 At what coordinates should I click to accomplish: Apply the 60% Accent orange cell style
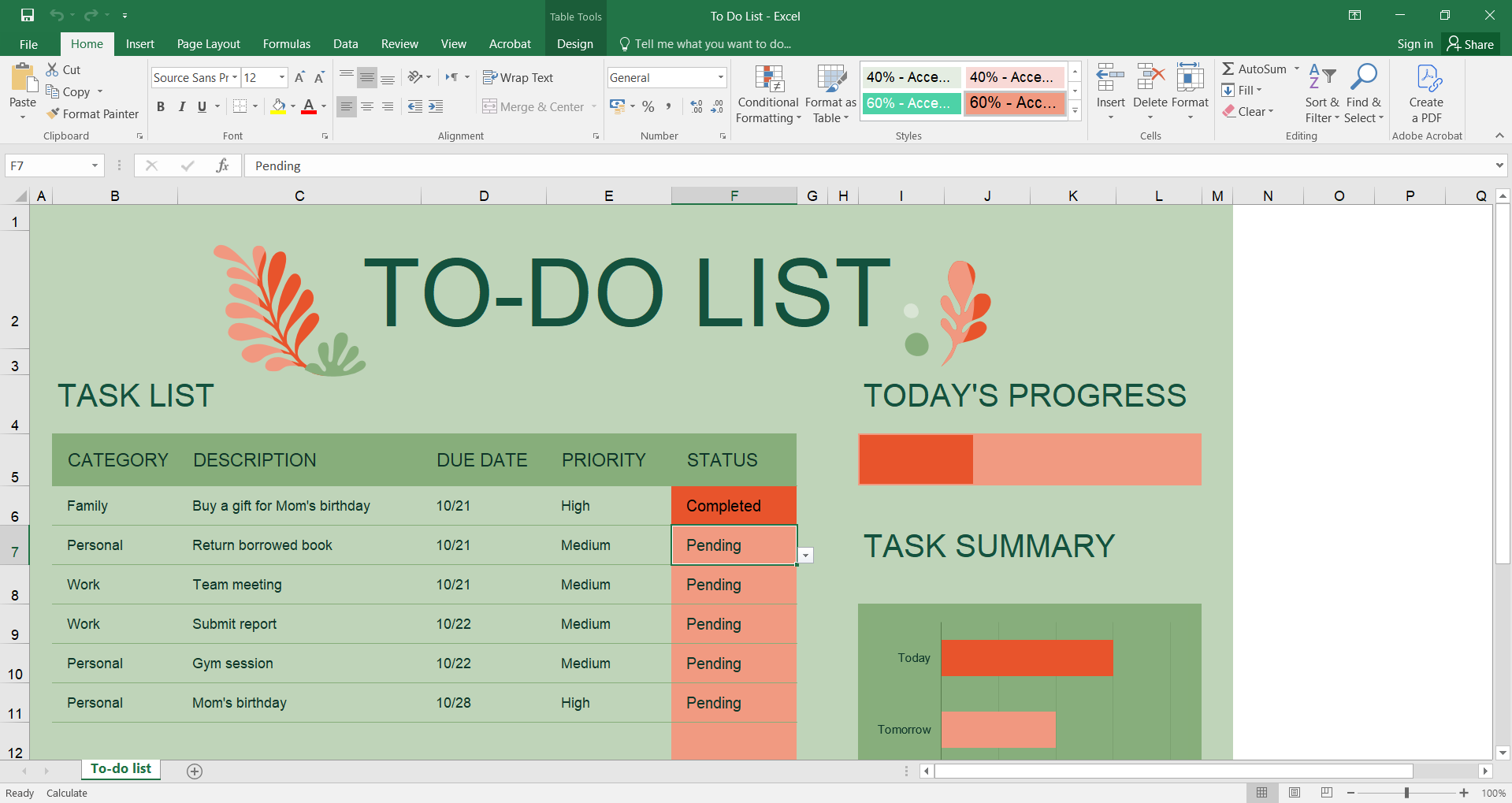click(1014, 103)
